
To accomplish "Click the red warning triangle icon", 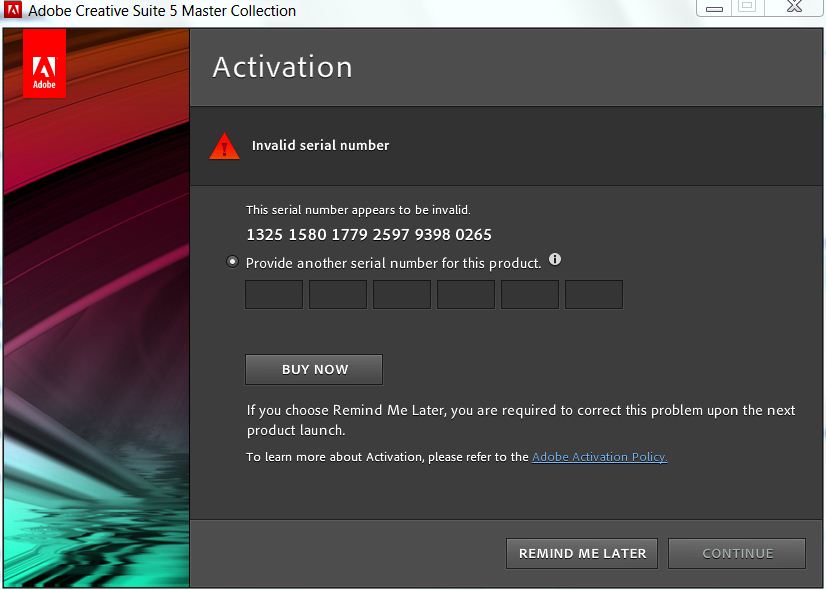I will point(224,145).
